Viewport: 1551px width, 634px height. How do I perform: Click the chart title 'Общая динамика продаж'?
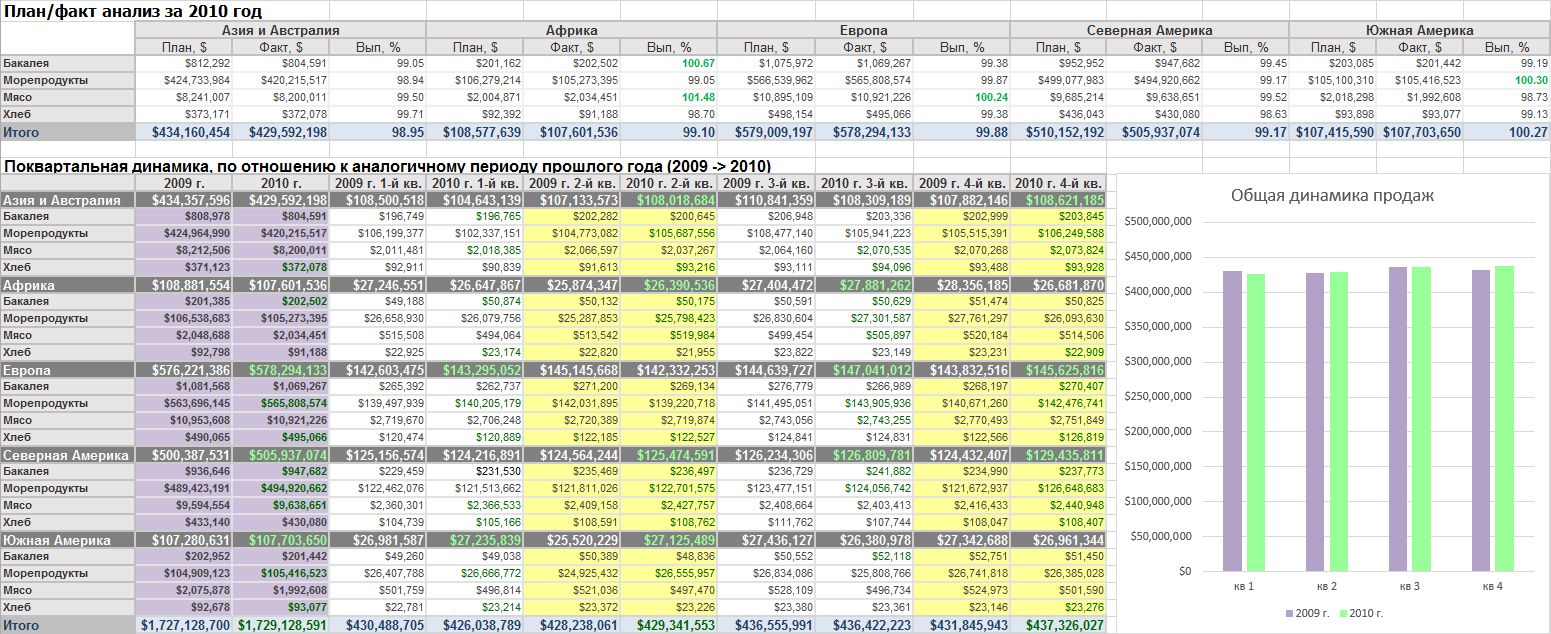coord(1332,196)
